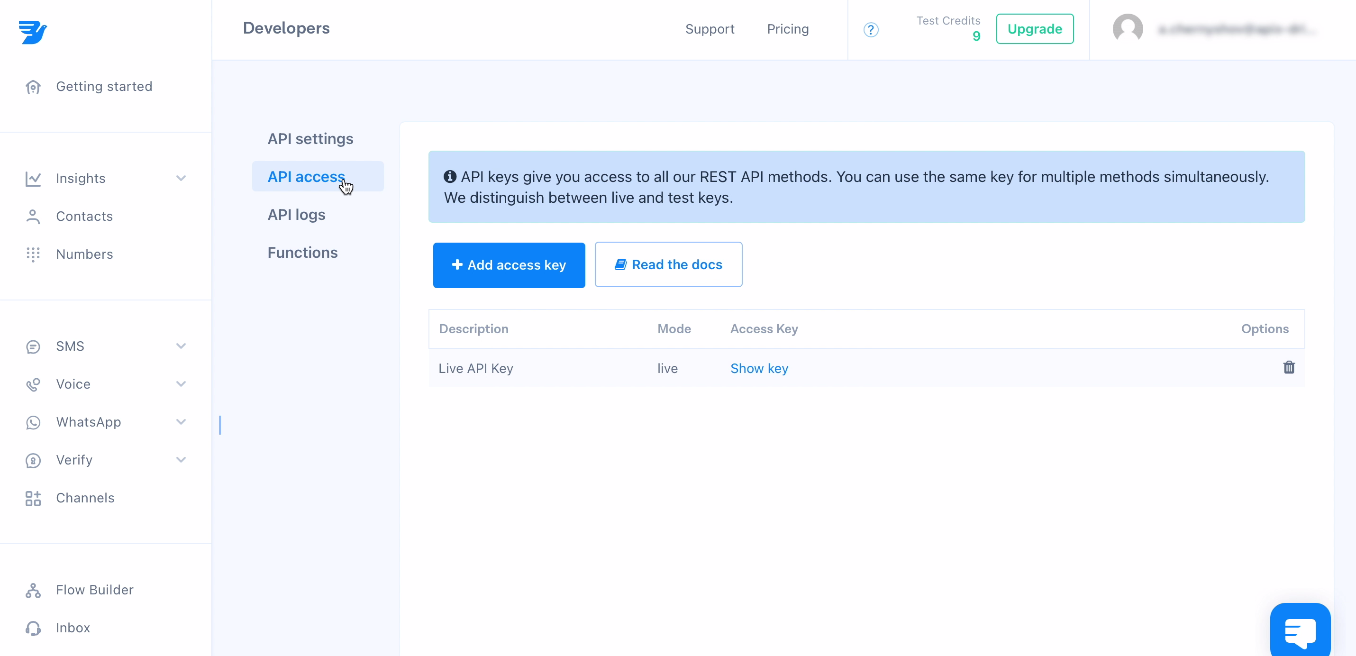This screenshot has height=656, width=1356.
Task: Open Flow Builder in the sidebar
Action: (x=94, y=590)
